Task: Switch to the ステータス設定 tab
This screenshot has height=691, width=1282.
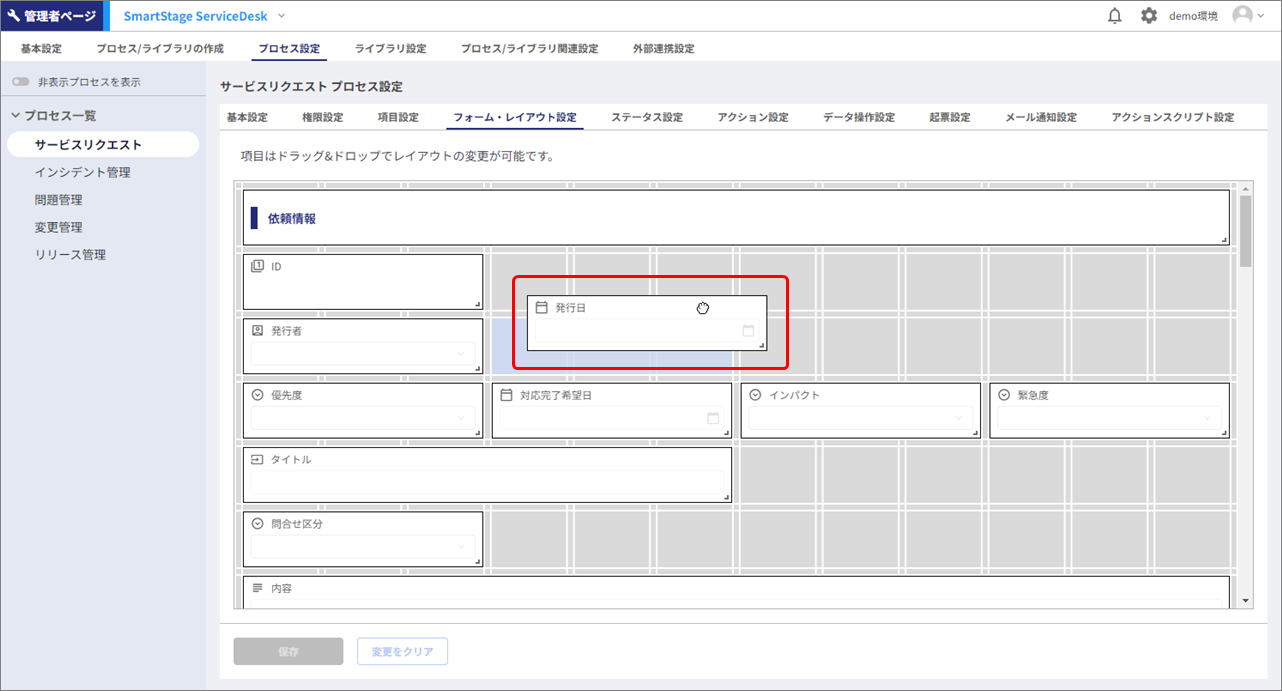Action: pyautogui.click(x=646, y=118)
